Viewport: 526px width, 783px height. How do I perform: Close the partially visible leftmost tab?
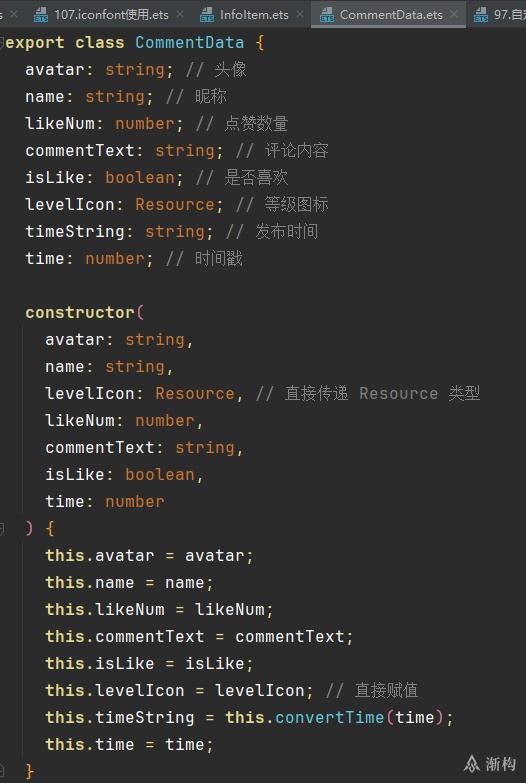click(14, 14)
